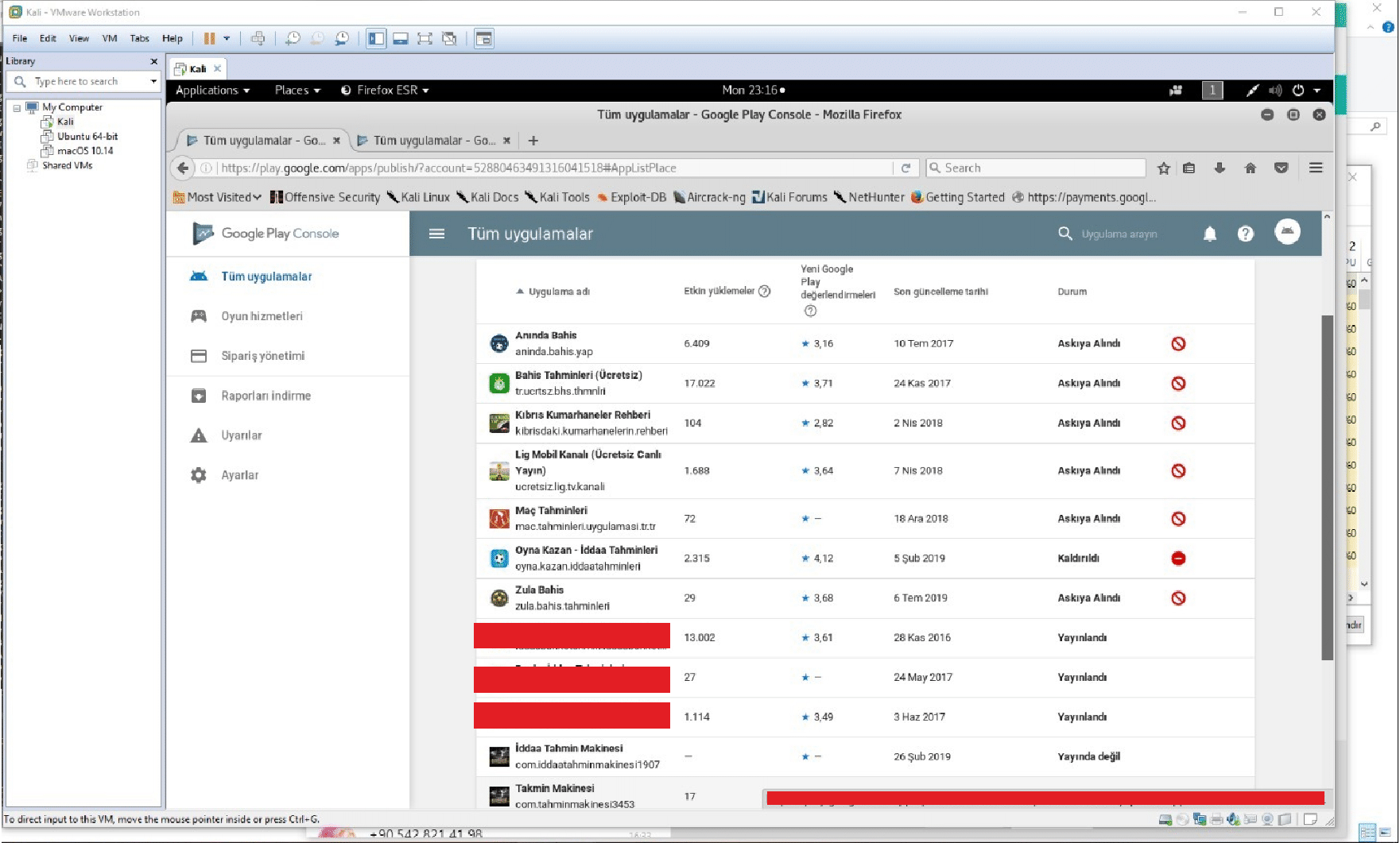
Task: Click Oyun hizmetleri gamepad icon
Action: (199, 316)
